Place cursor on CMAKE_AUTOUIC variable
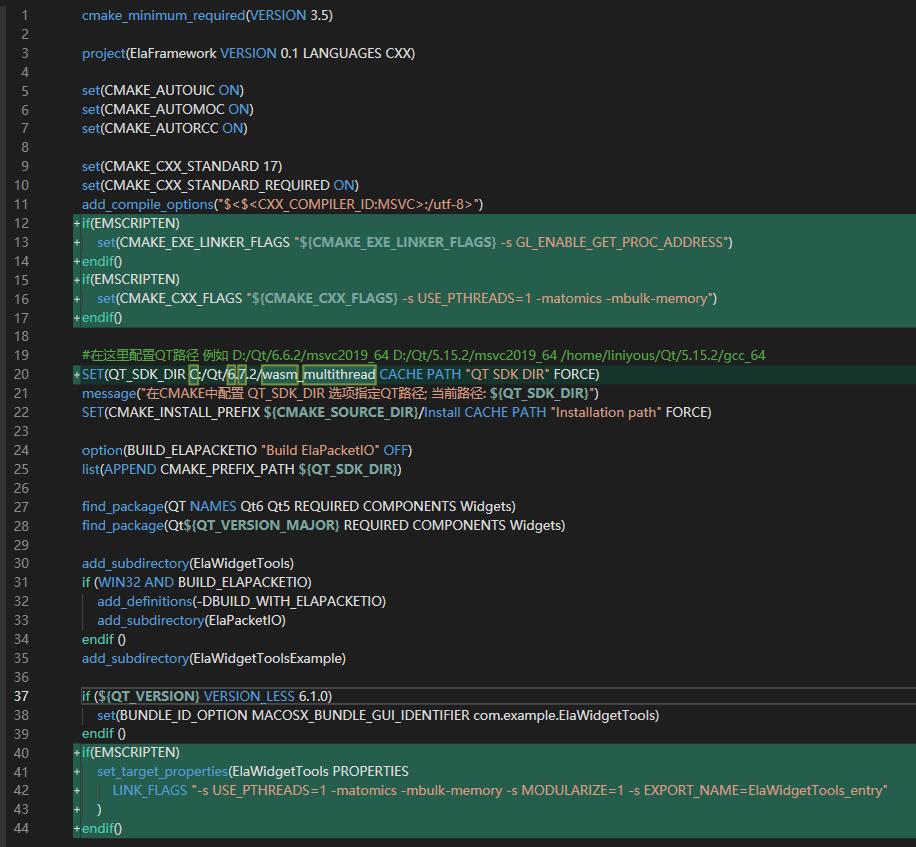Viewport: 916px width, 847px height. click(x=159, y=91)
